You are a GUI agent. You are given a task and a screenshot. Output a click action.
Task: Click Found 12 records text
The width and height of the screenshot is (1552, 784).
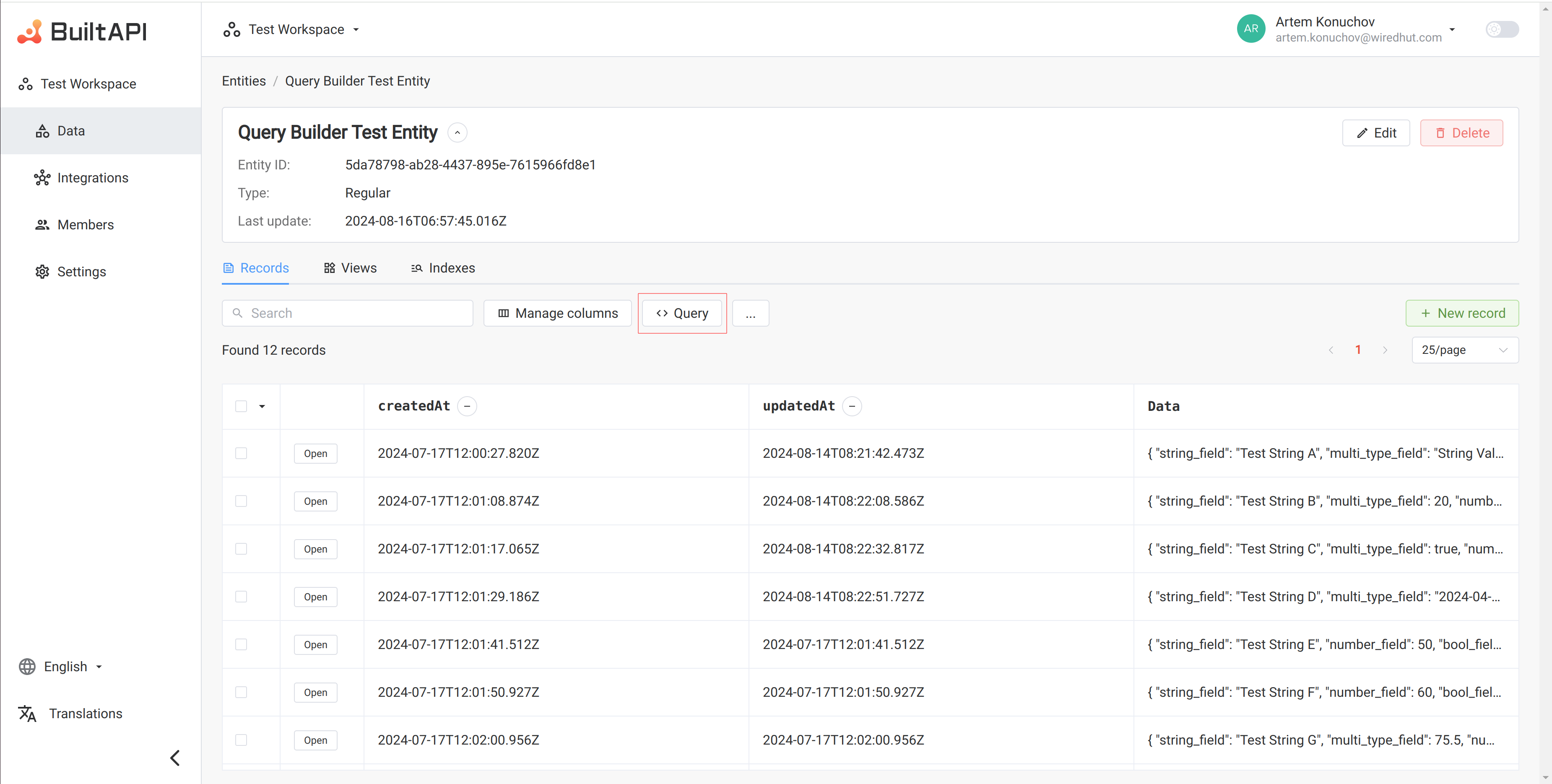click(x=273, y=350)
